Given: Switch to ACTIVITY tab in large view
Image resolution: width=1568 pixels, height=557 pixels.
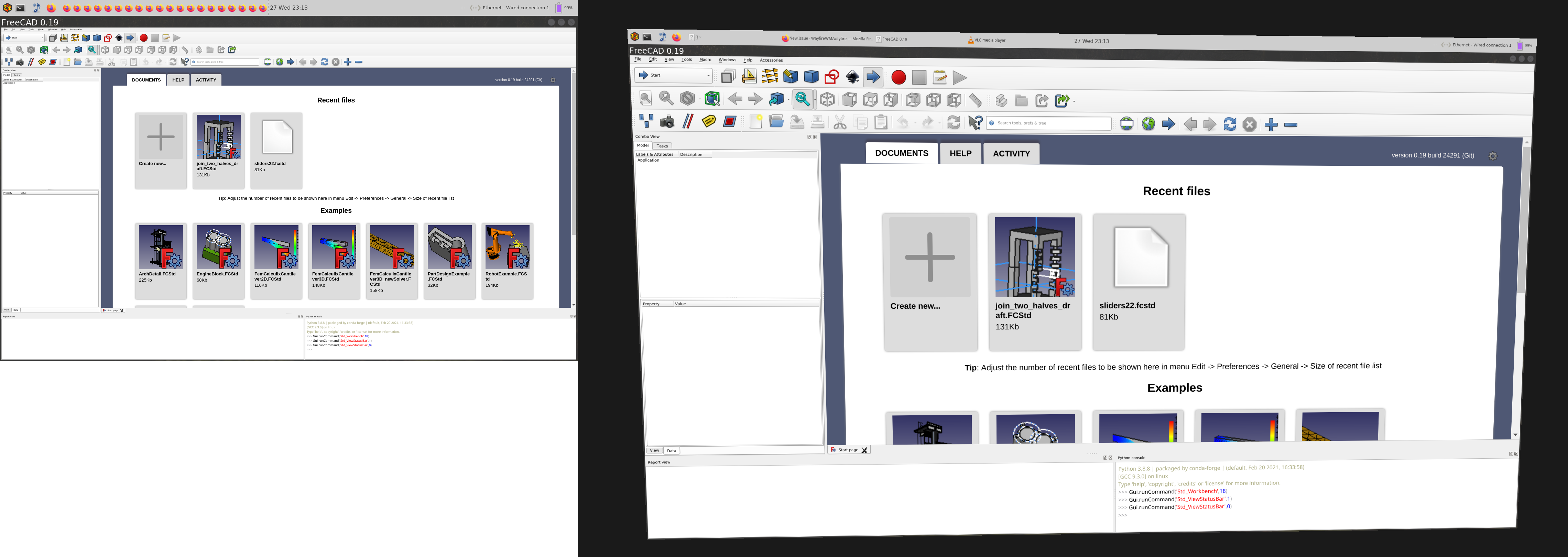Looking at the screenshot, I should point(1011,153).
